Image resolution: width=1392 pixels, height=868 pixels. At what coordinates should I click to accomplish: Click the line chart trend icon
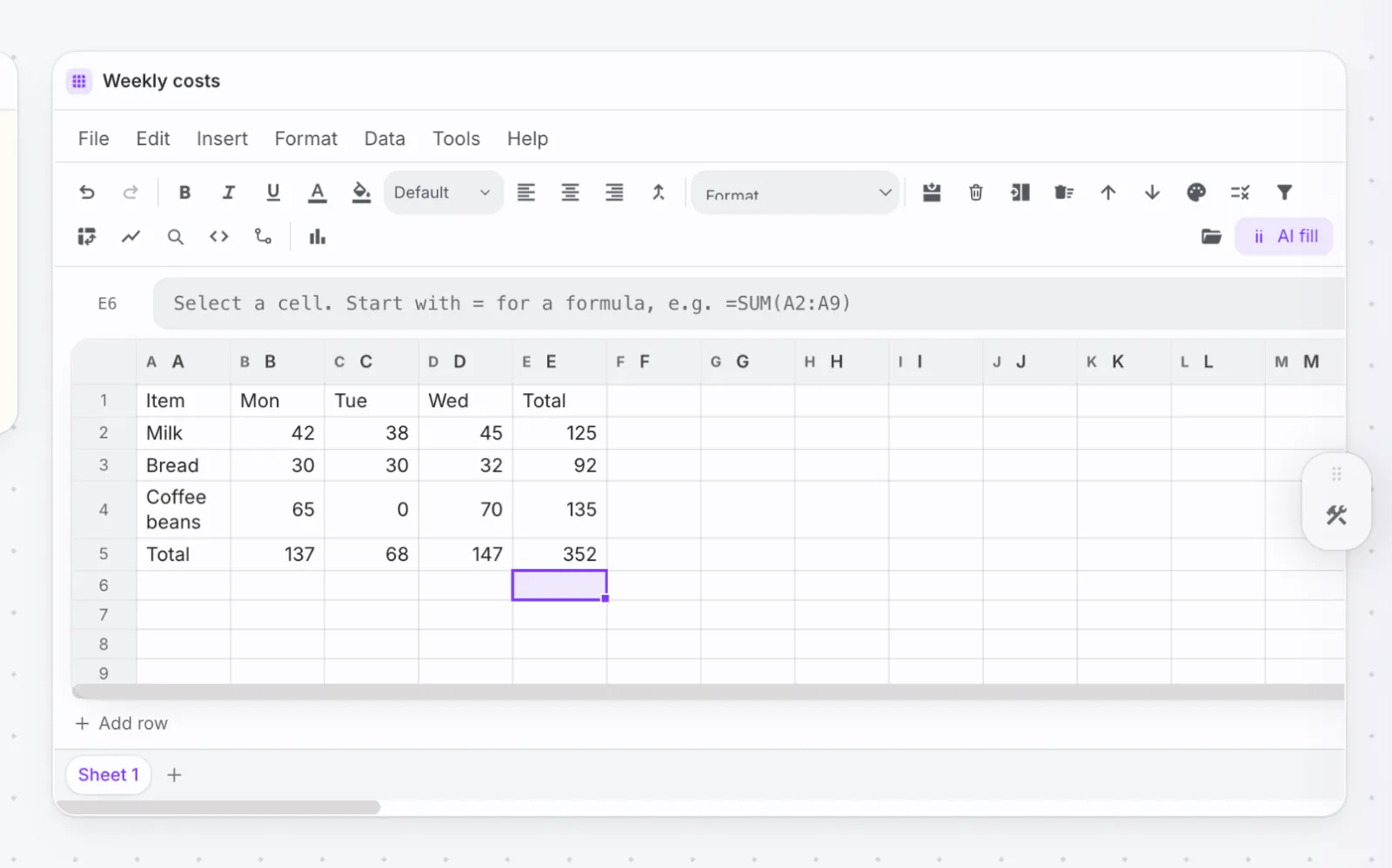tap(130, 237)
